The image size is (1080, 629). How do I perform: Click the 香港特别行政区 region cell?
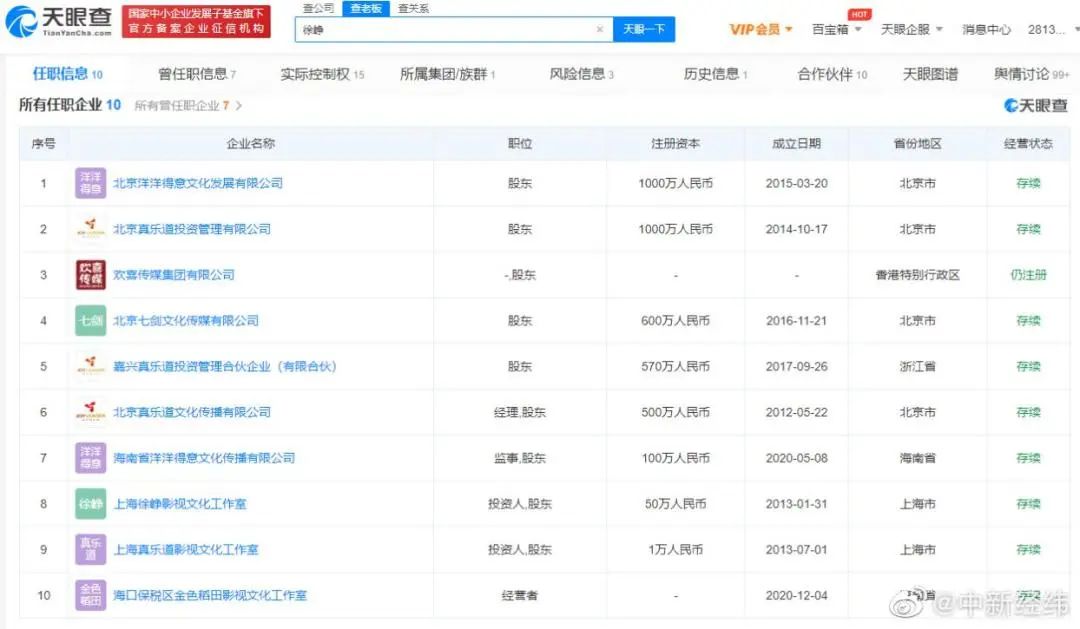click(x=917, y=275)
